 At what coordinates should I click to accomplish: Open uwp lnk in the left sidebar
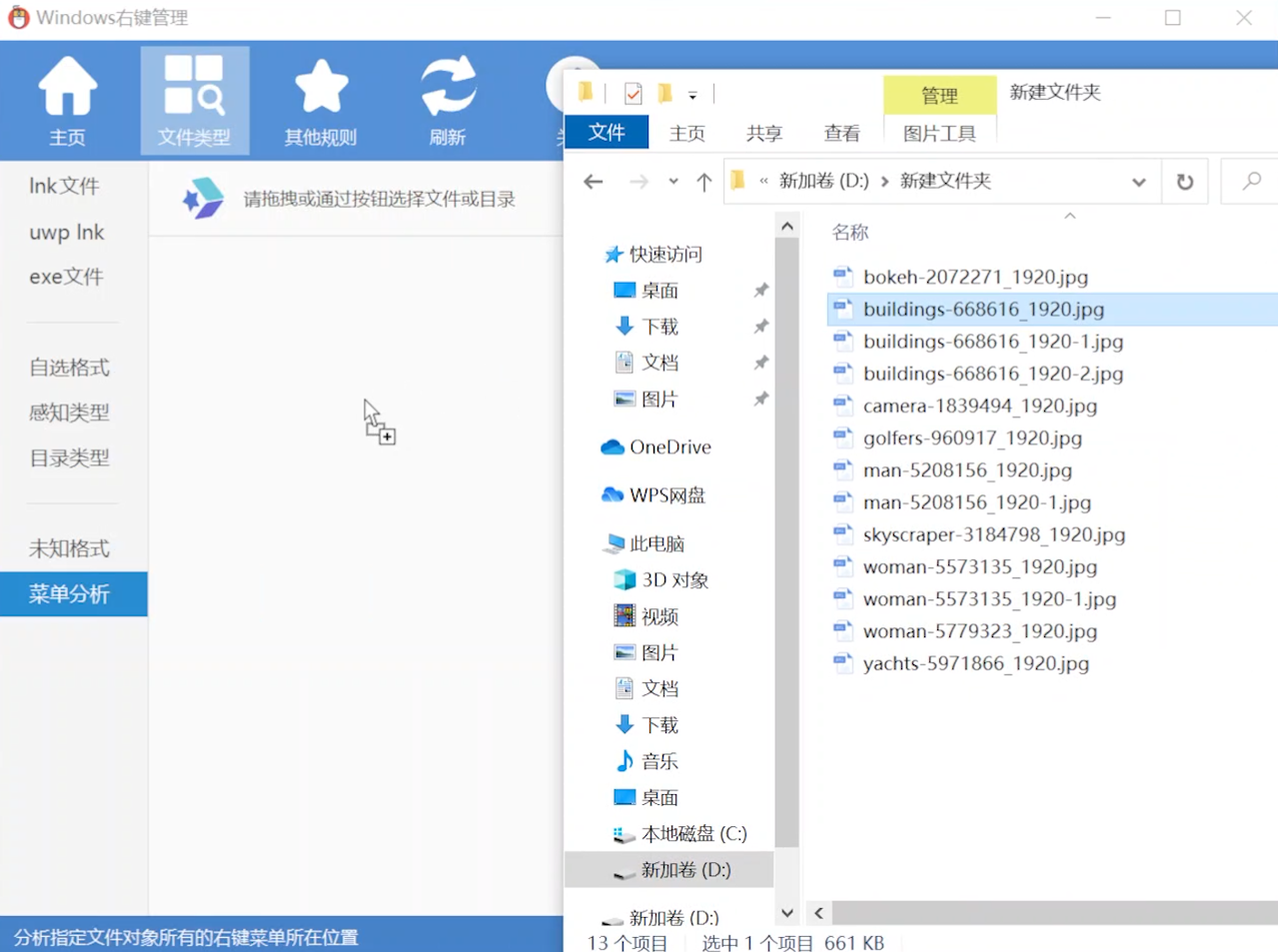pos(67,232)
